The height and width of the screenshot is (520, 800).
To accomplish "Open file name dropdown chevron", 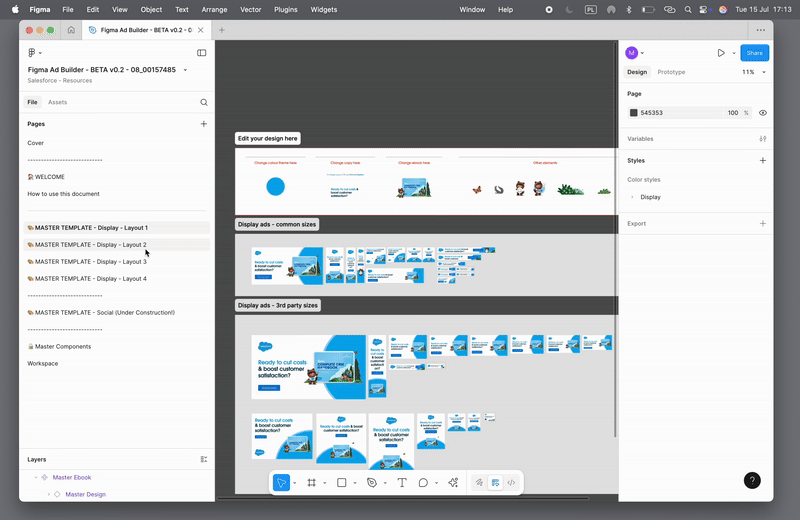I will tap(185, 70).
